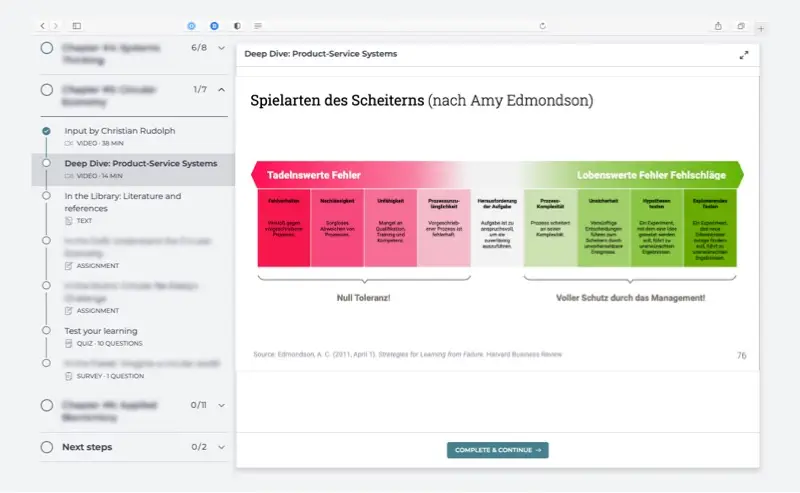
Task: Click the SURVEY · 1 QUESTION label
Action: coord(110,376)
